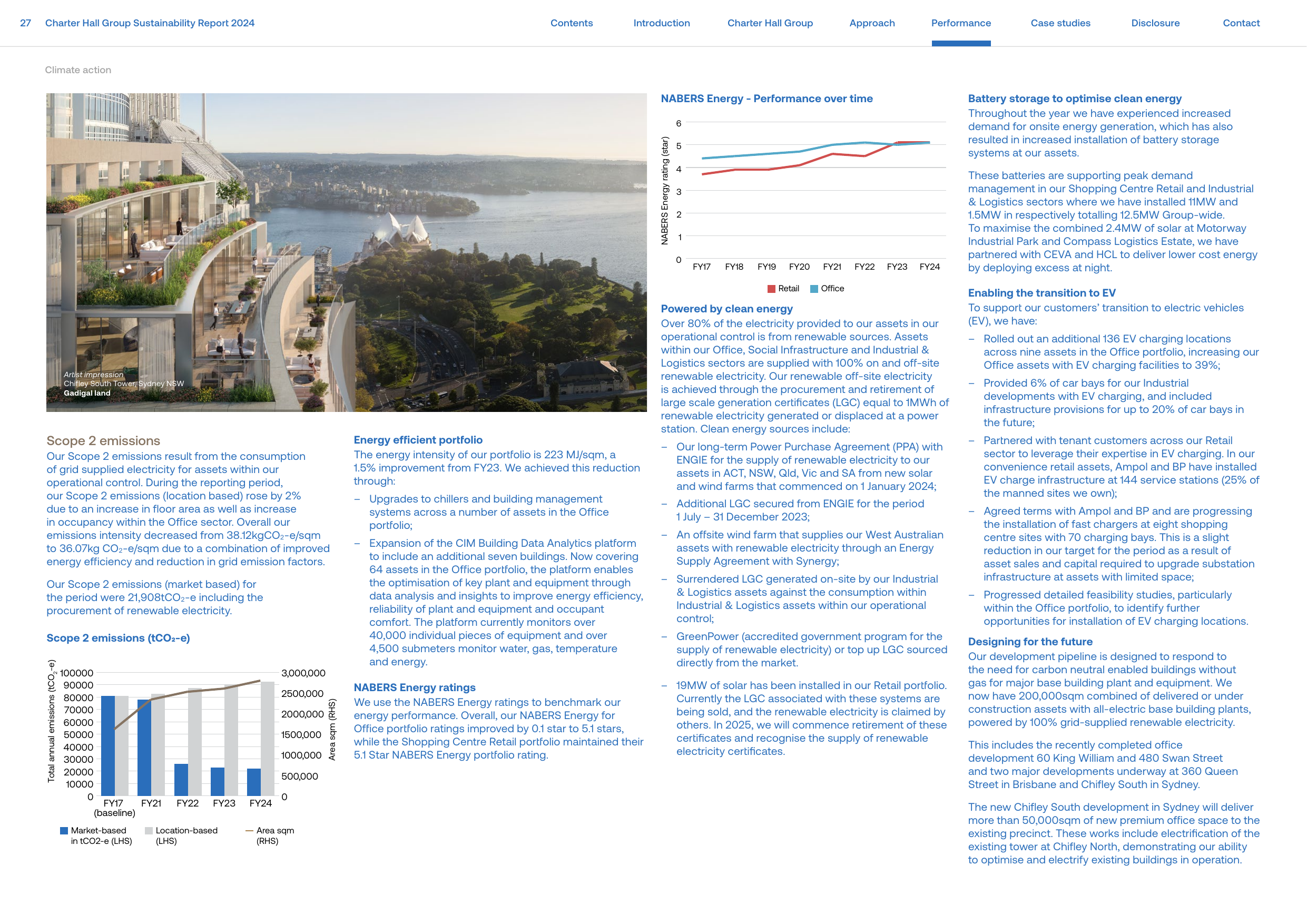Click the 'Energy efficient portfolio' heading
Image resolution: width=1307 pixels, height=924 pixels.
[x=418, y=440]
